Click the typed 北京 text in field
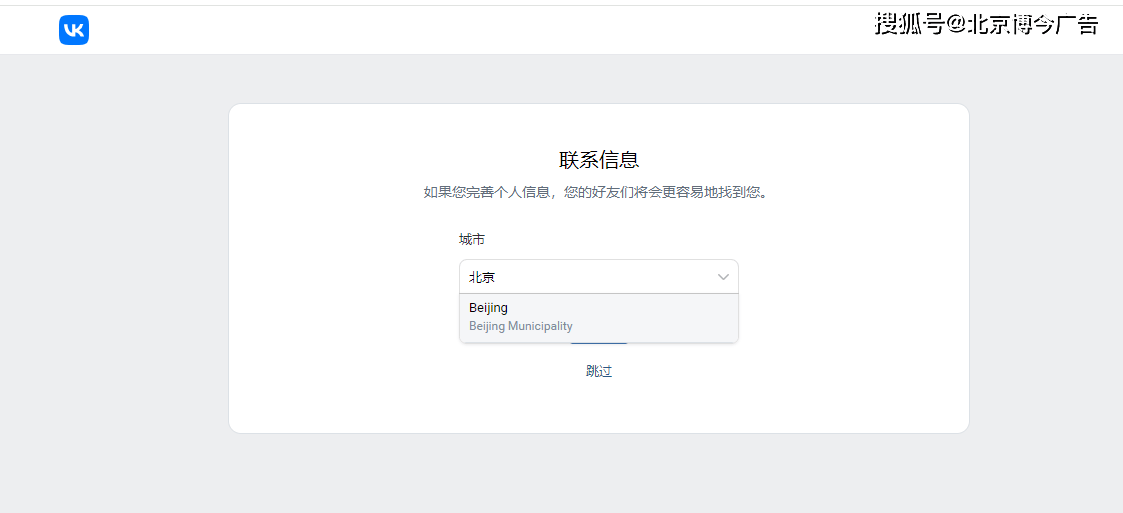Screen dimensions: 1123x513 [x=482, y=277]
